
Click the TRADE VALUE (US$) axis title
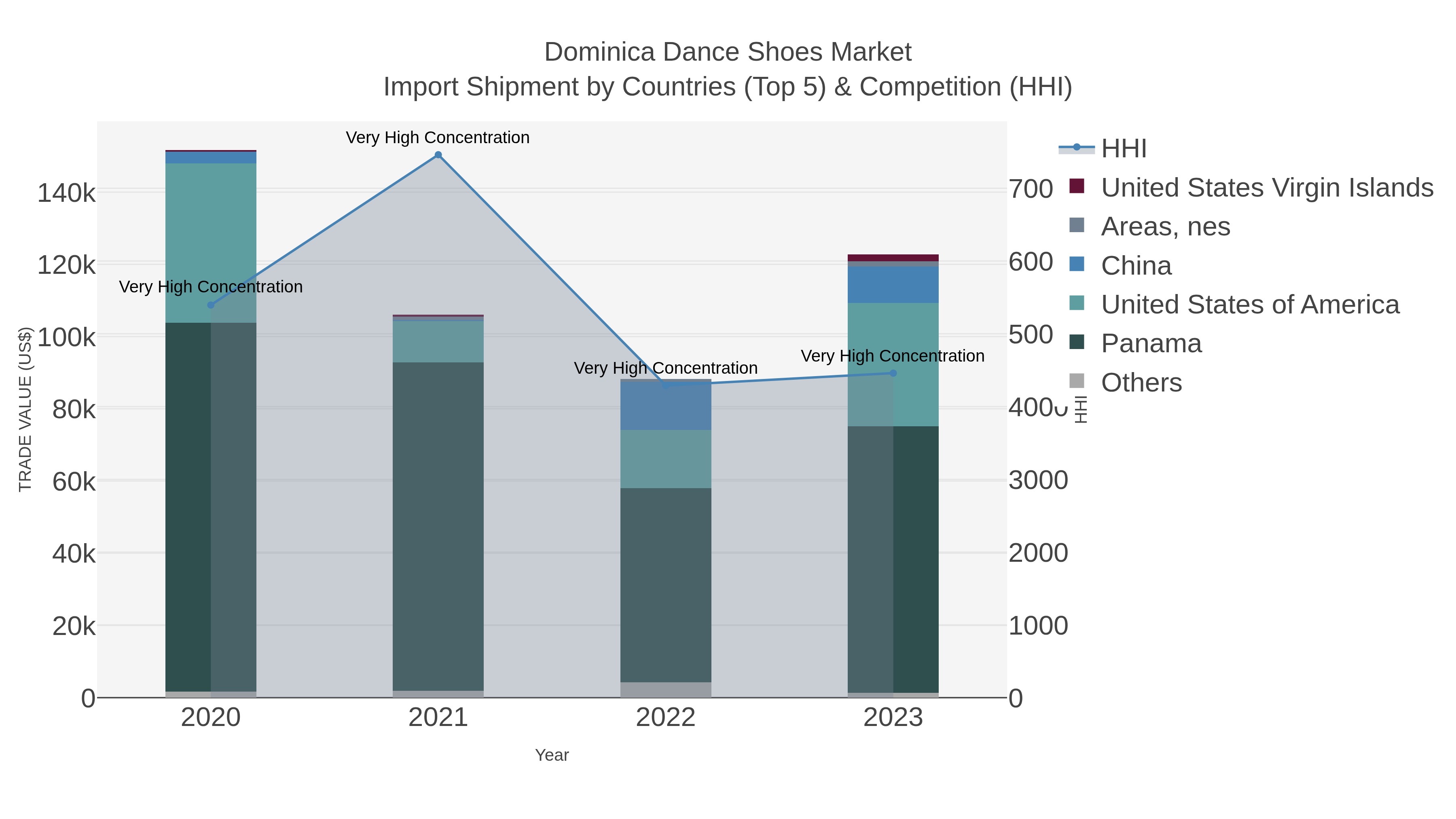(x=25, y=409)
